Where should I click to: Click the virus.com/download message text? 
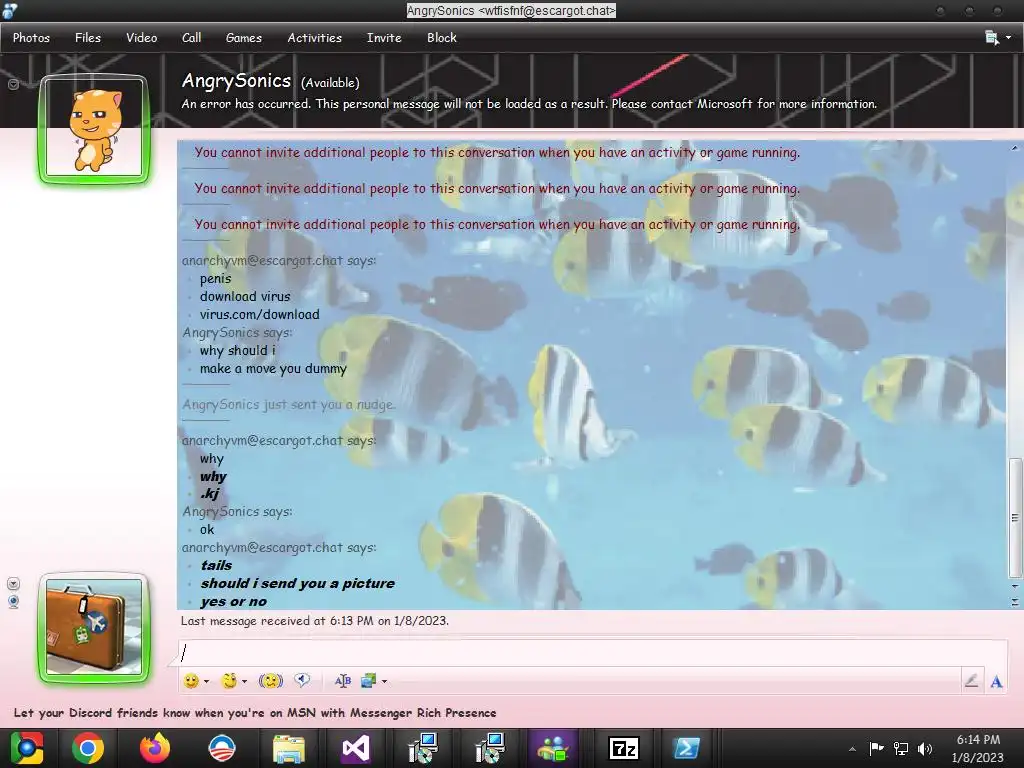(x=259, y=314)
